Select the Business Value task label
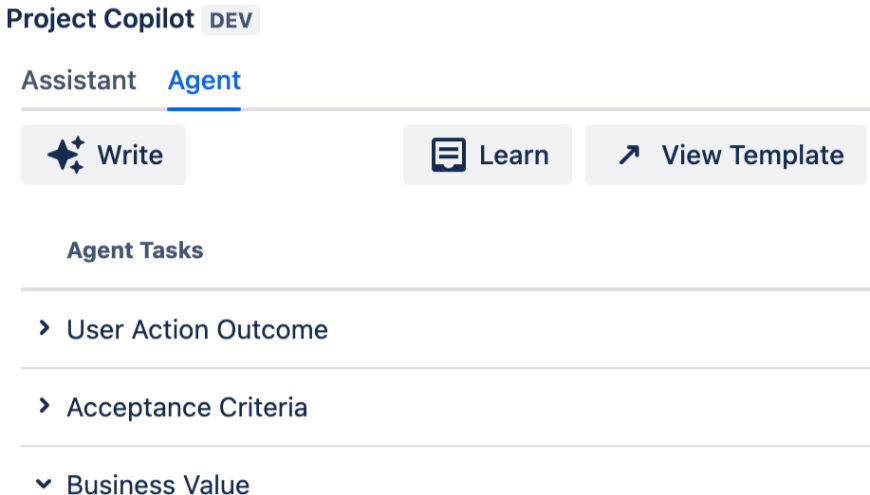870x495 pixels. pyautogui.click(x=158, y=485)
